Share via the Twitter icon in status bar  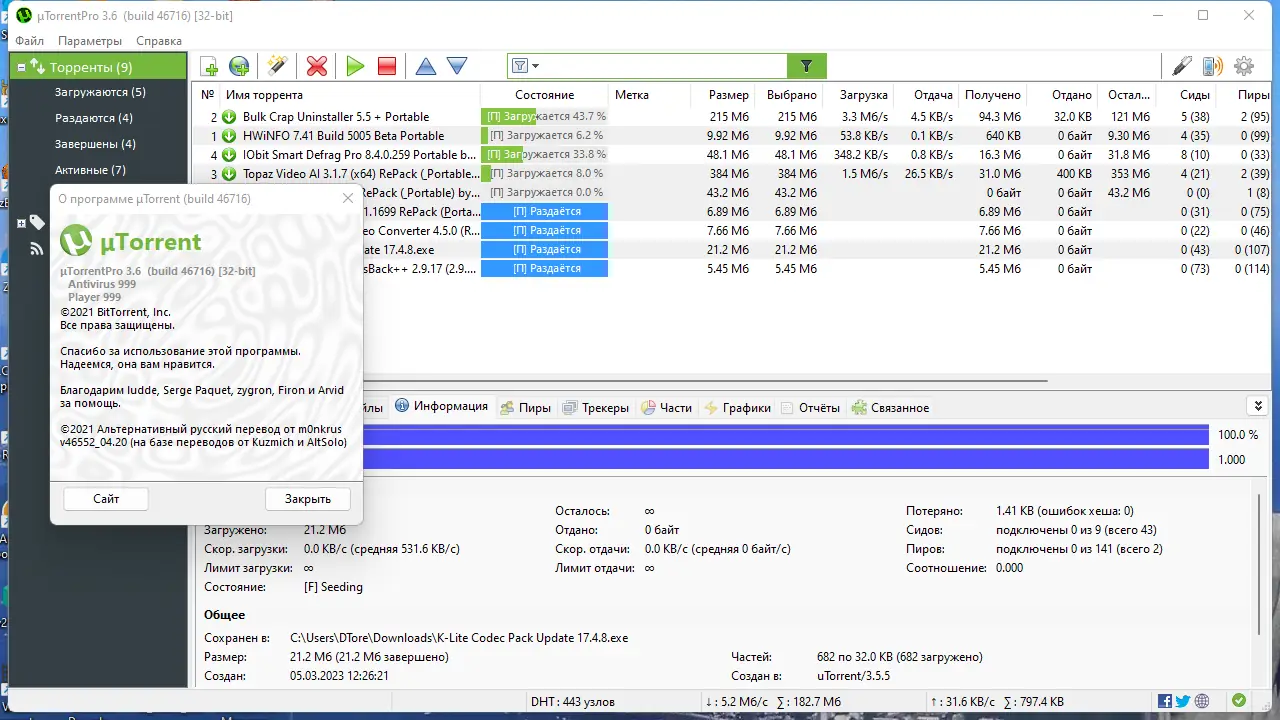(x=1181, y=701)
